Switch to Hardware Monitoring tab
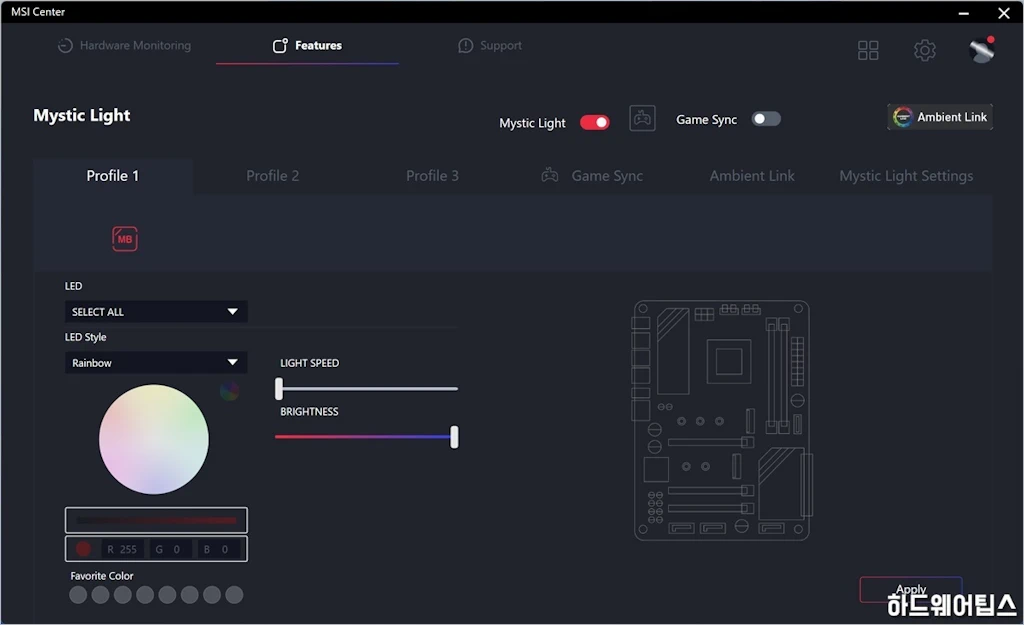 tap(125, 46)
